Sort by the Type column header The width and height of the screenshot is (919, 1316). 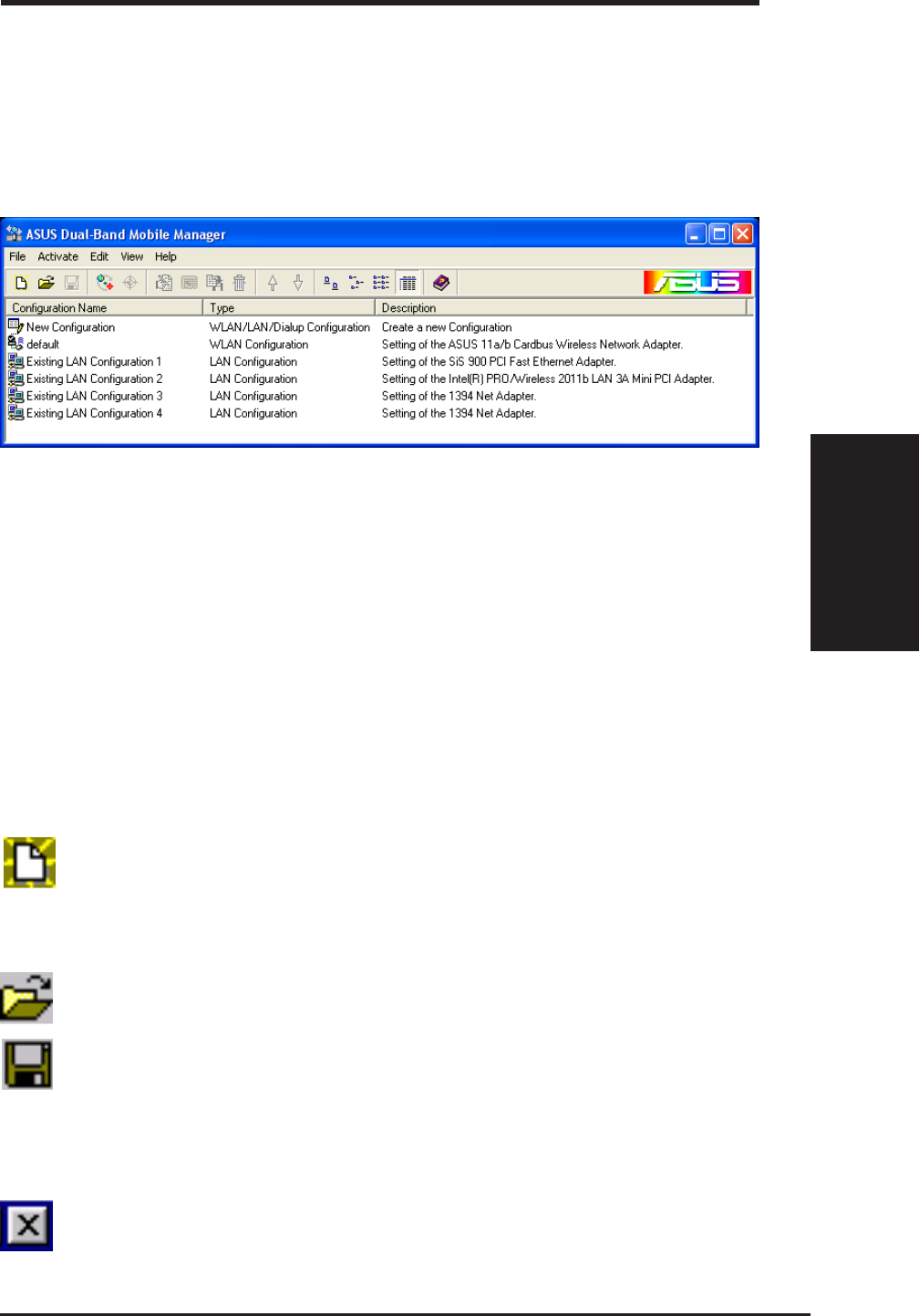289,308
